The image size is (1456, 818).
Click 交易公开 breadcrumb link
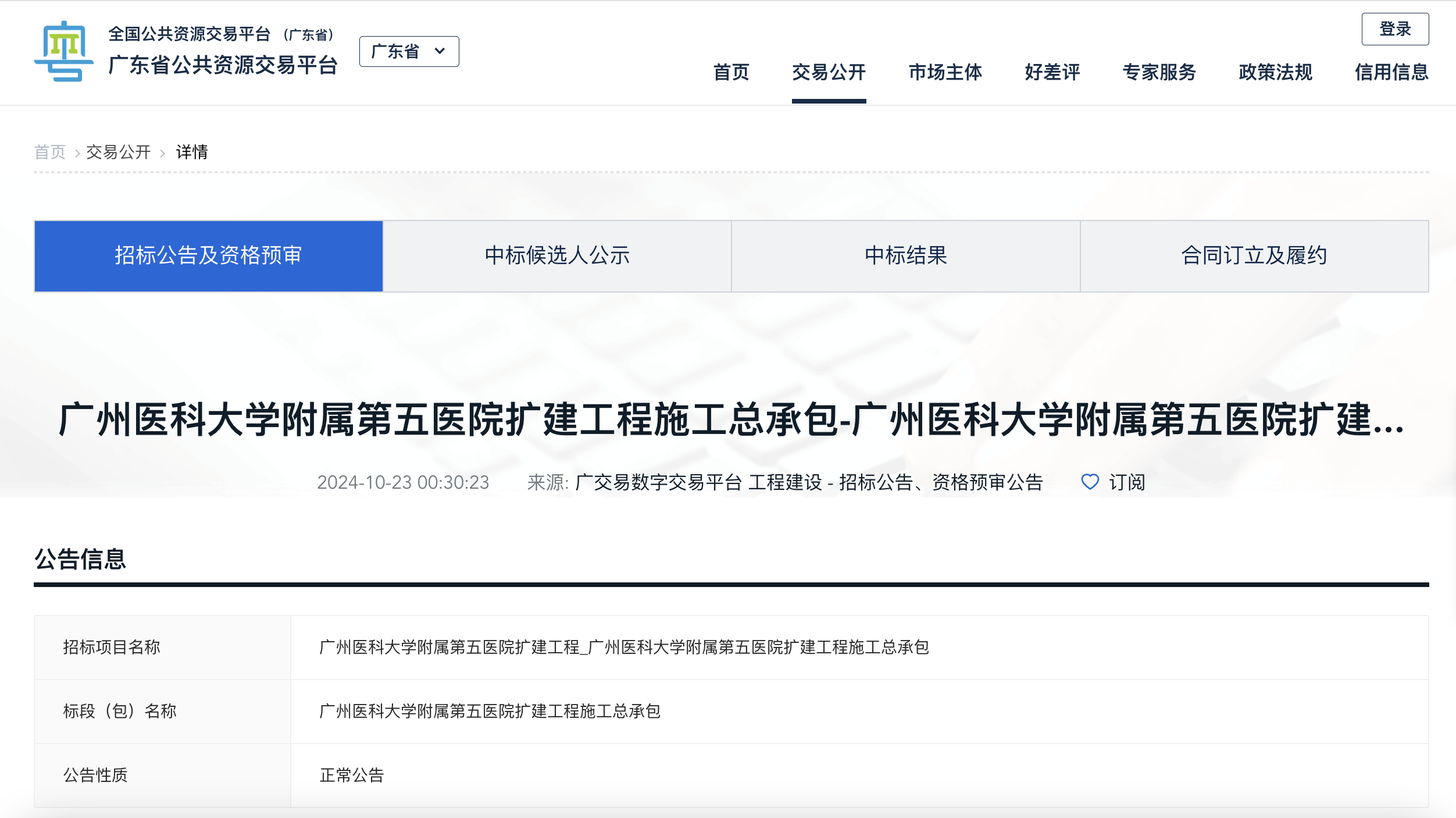click(x=119, y=152)
